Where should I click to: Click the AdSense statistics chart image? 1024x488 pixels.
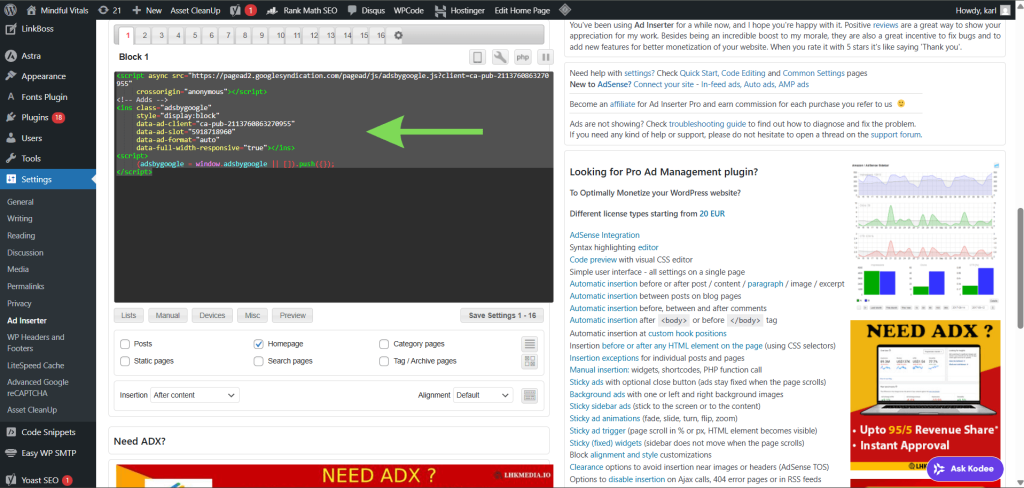point(925,235)
